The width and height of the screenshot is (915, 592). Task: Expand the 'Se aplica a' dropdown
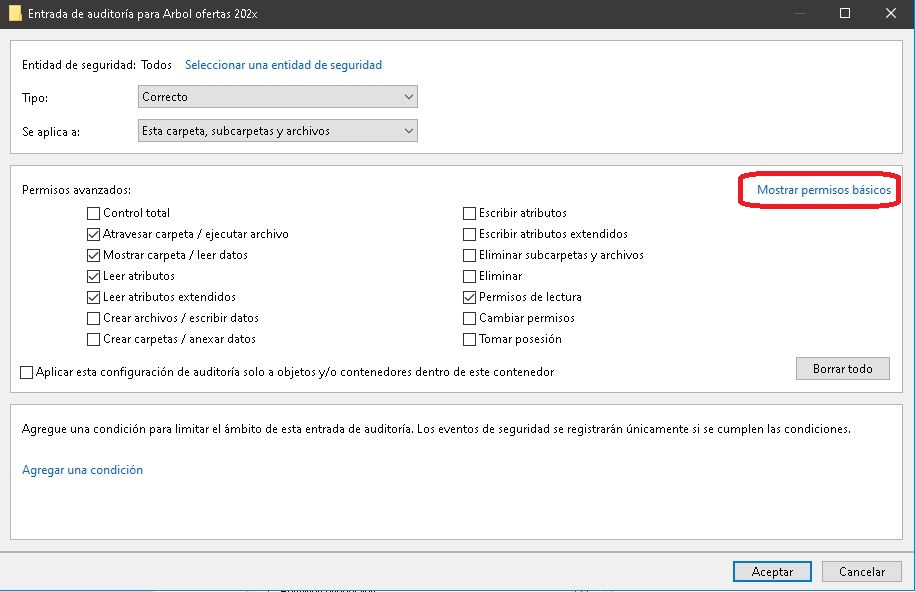(277, 131)
